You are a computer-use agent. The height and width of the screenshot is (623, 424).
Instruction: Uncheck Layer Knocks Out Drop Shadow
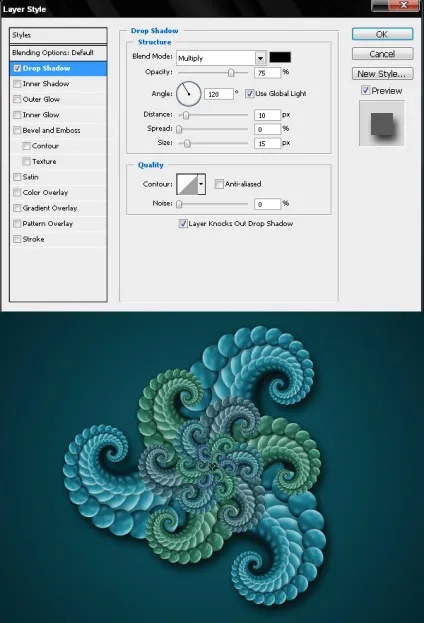(183, 223)
